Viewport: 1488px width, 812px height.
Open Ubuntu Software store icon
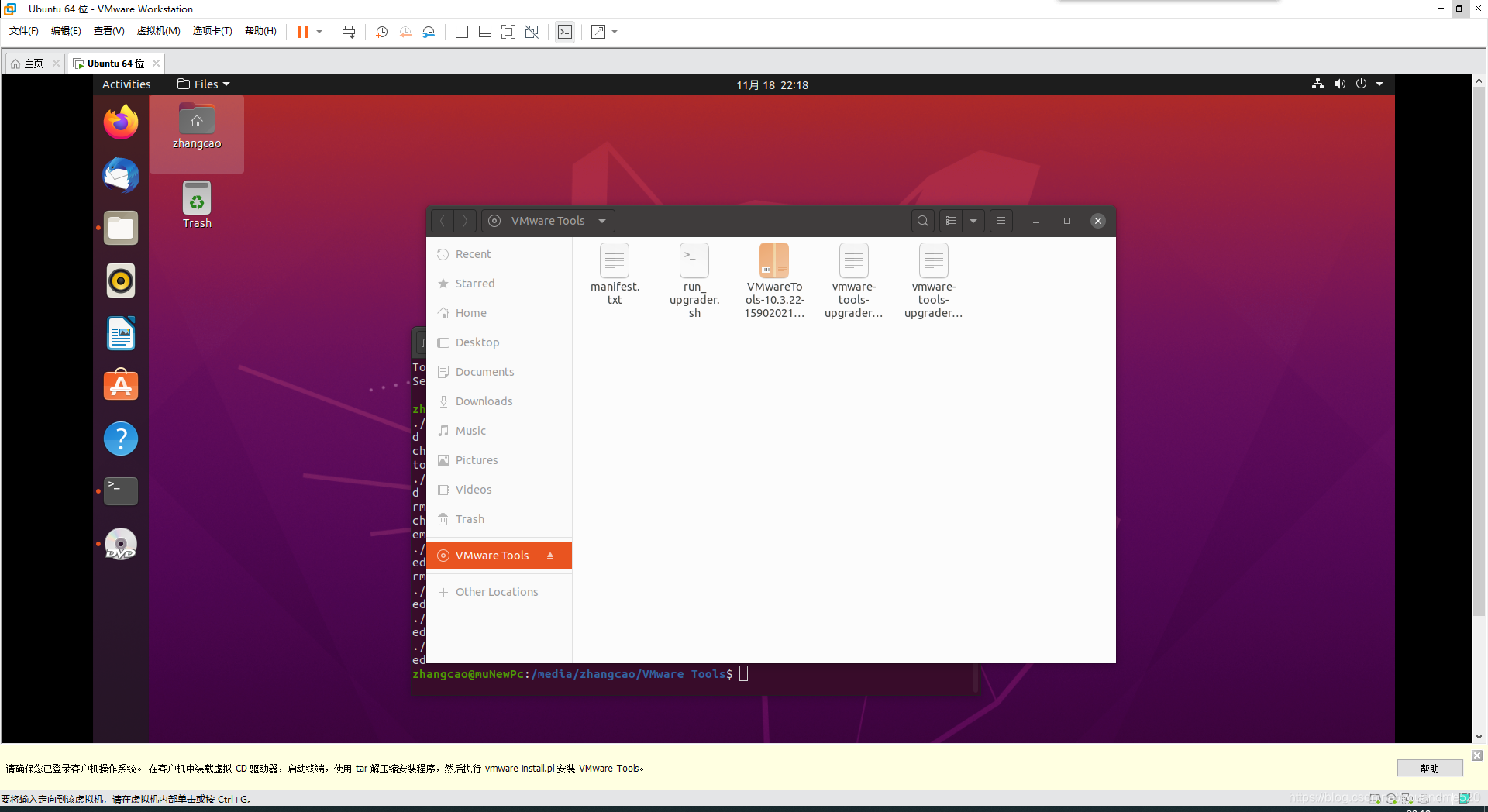pos(121,386)
